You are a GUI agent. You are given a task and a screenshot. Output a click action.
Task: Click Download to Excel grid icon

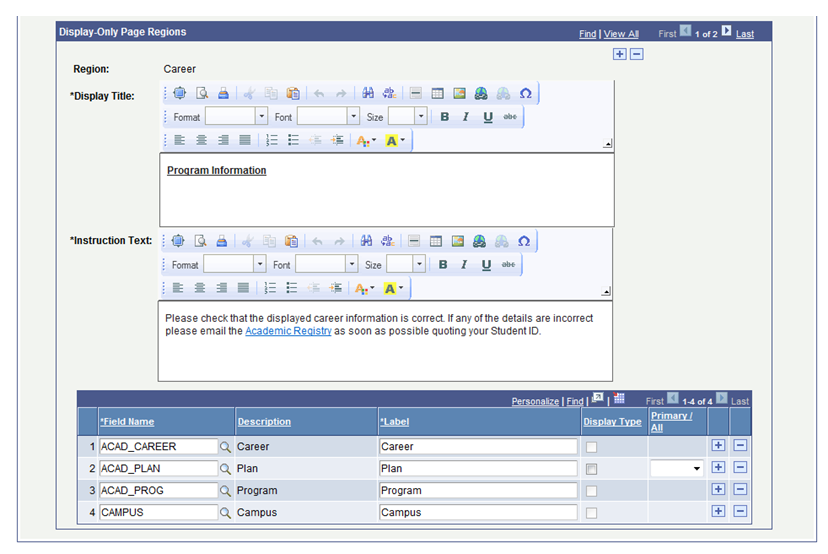619,399
